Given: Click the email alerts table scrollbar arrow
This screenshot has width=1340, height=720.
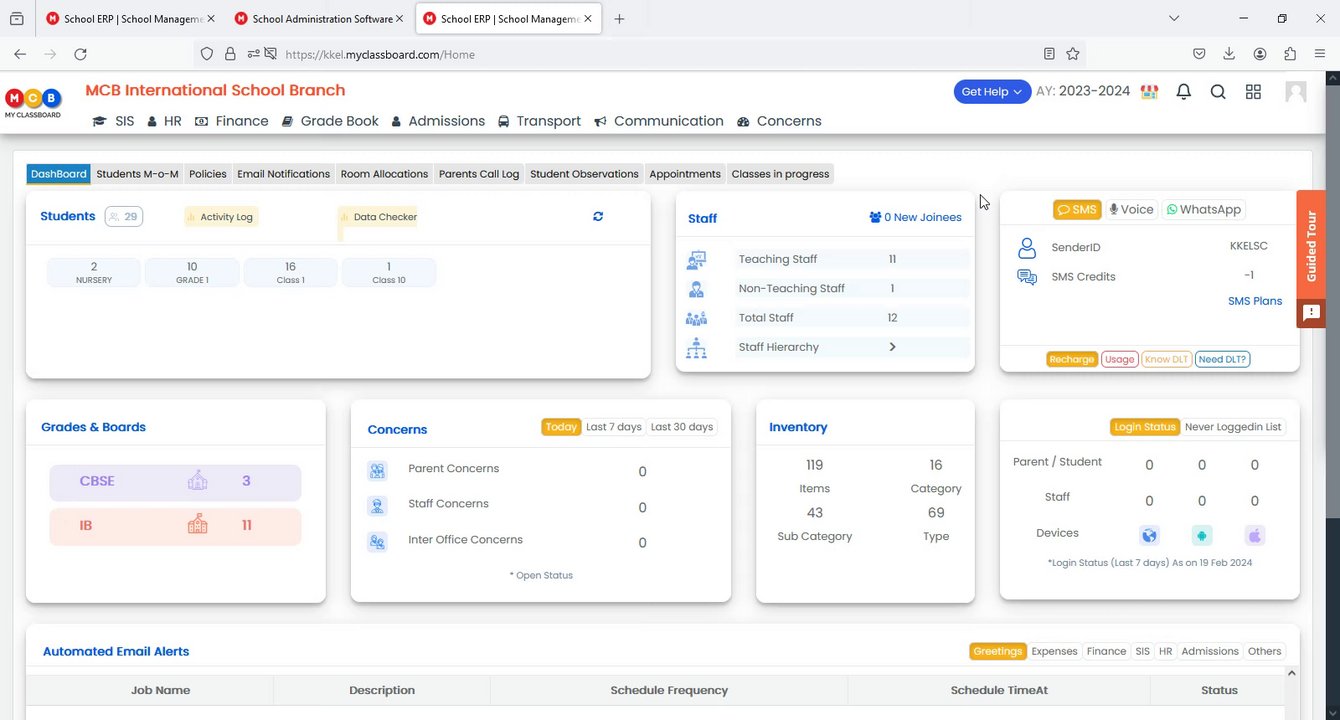Looking at the screenshot, I should coord(1291,674).
